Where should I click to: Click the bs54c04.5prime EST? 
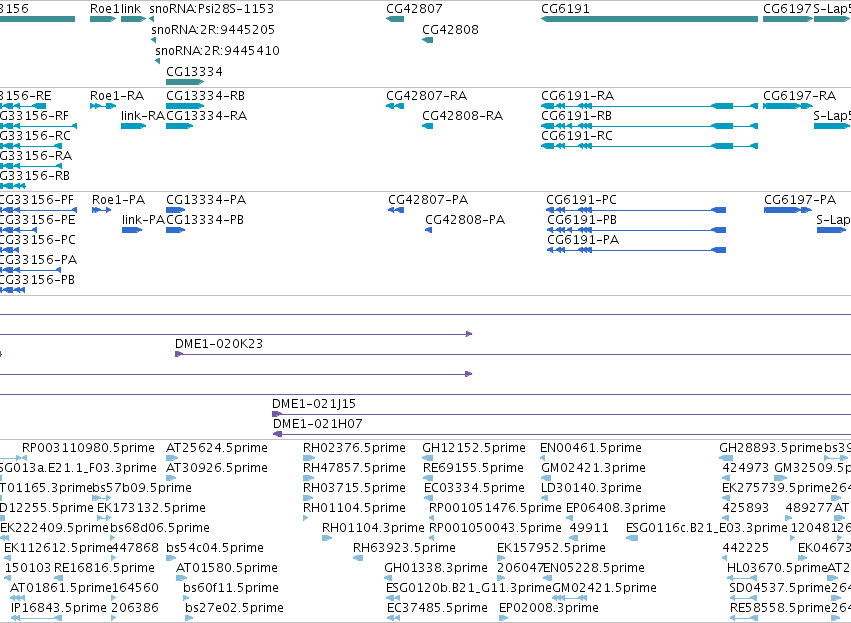pos(171,558)
